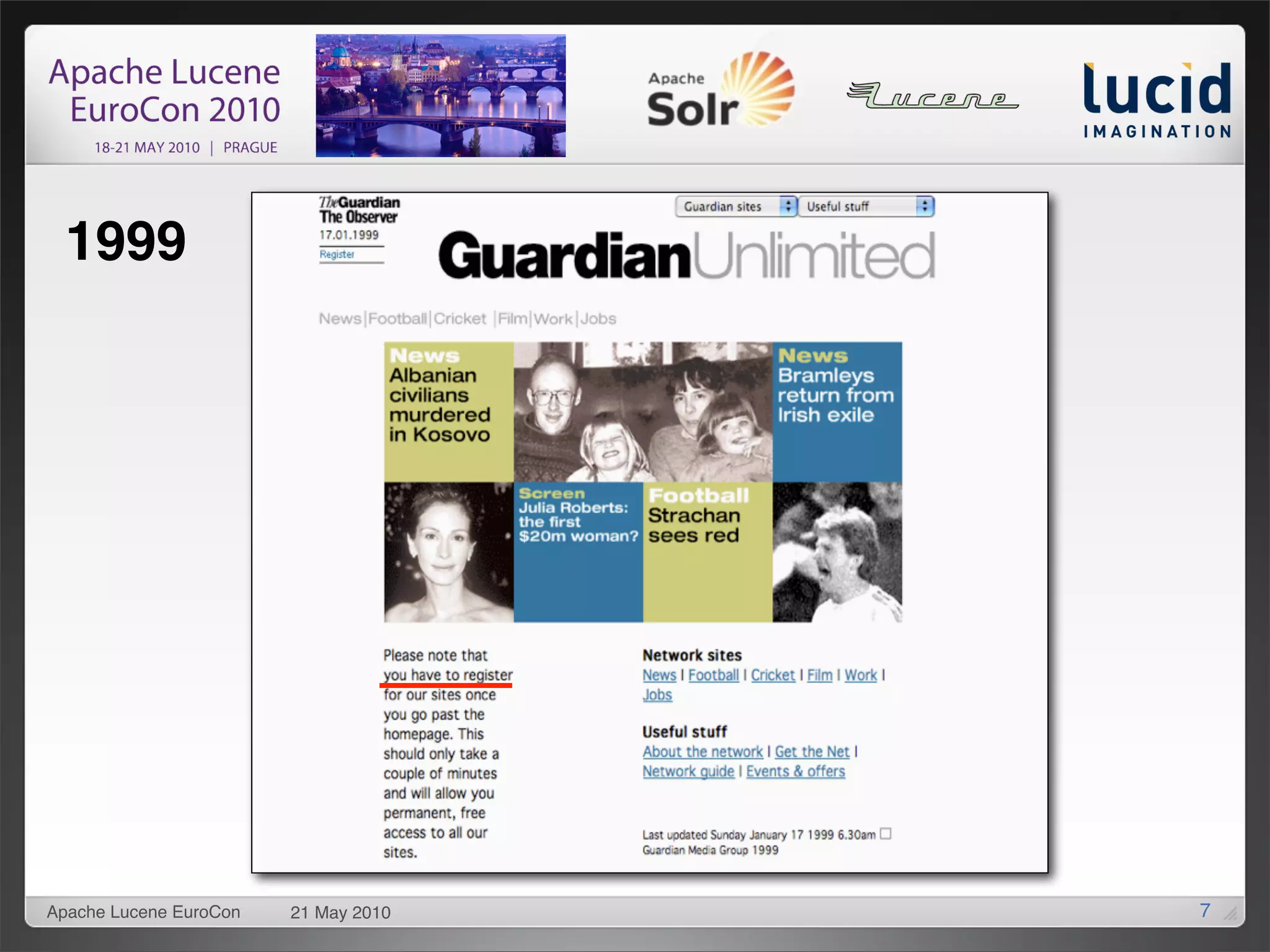This screenshot has height=952, width=1270.
Task: Click the Guardian Observer masthead logo
Action: [x=359, y=209]
